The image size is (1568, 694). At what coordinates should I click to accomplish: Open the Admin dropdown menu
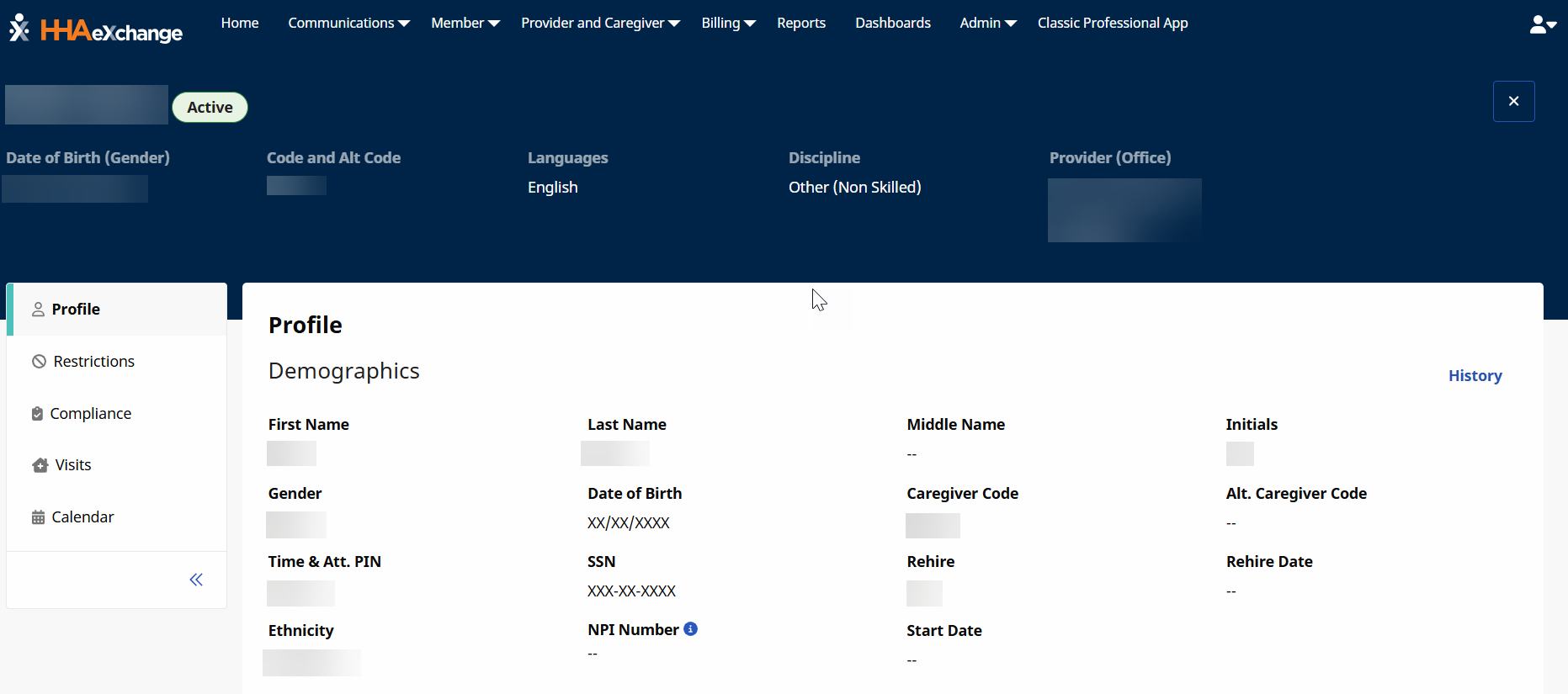987,24
